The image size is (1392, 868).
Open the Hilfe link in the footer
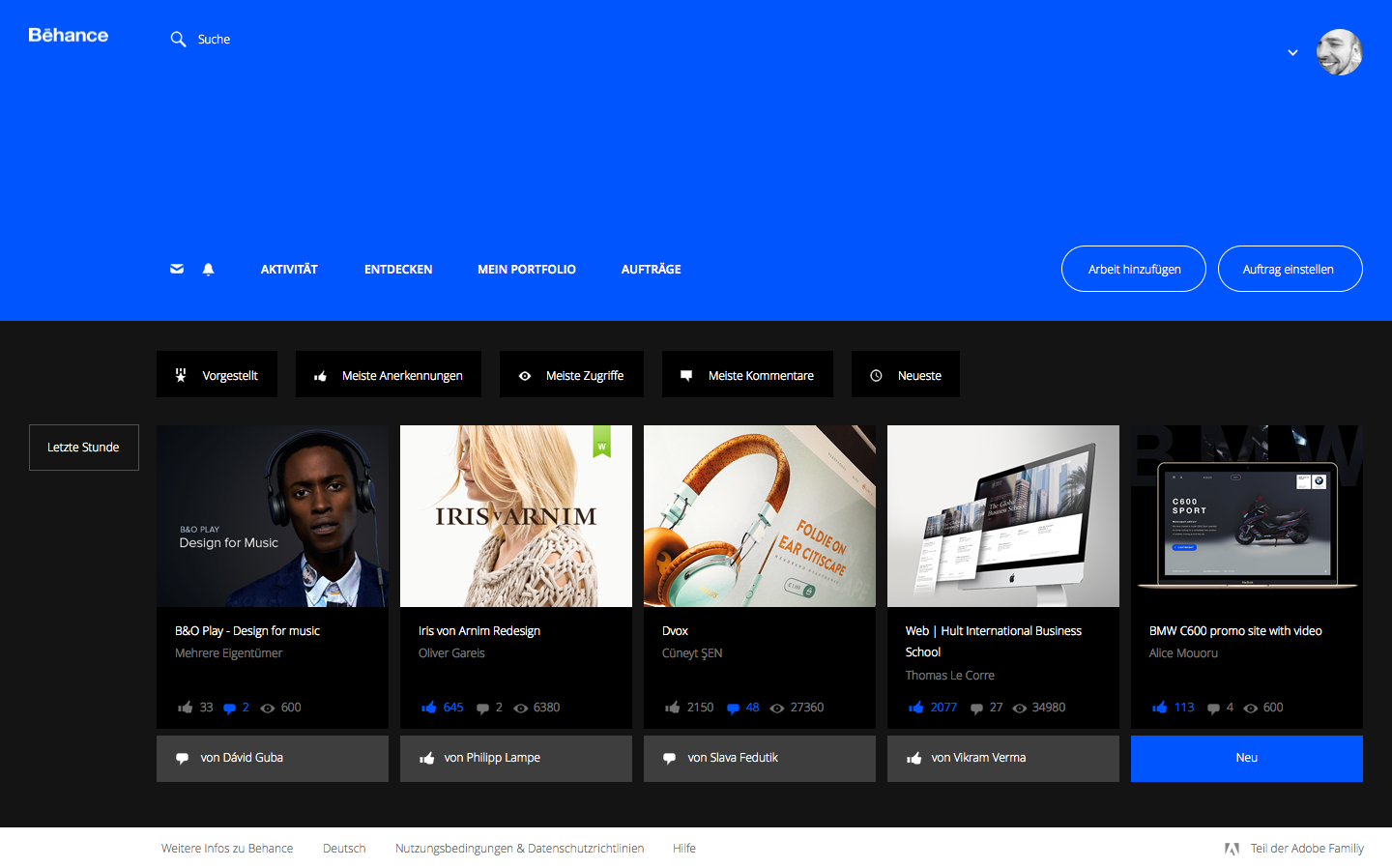pyautogui.click(x=683, y=848)
